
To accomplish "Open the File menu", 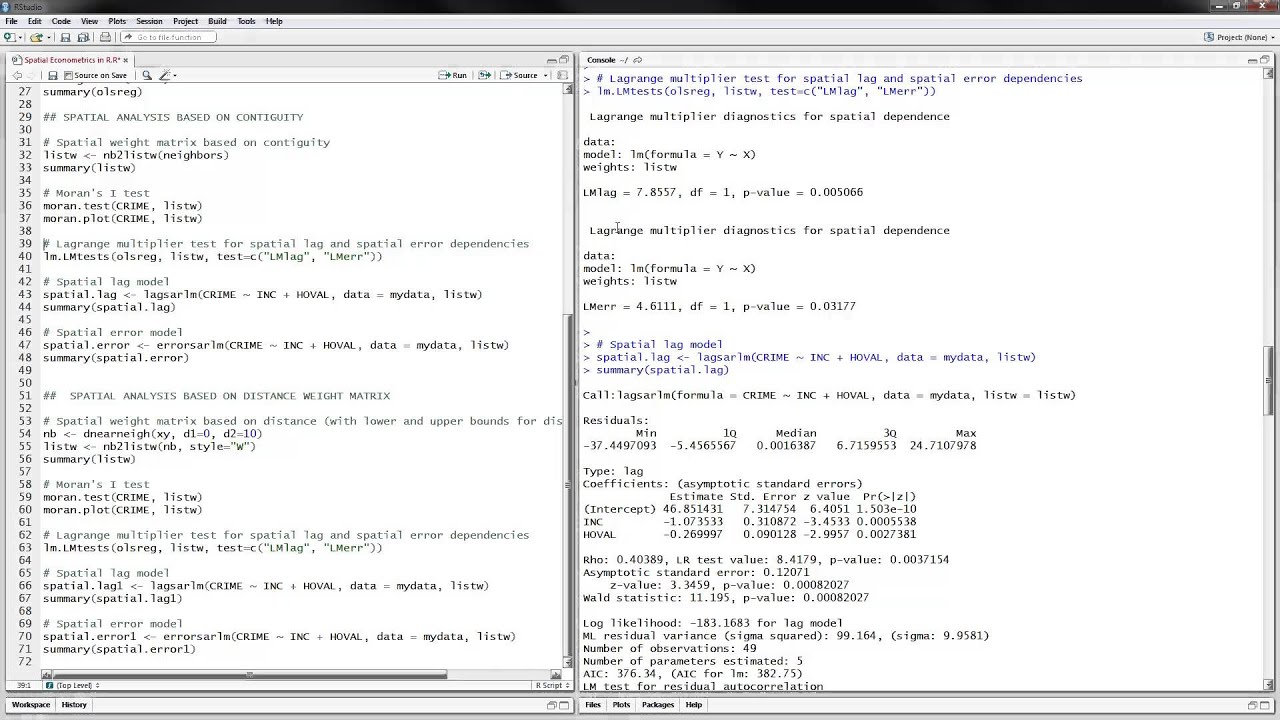I will pos(11,21).
